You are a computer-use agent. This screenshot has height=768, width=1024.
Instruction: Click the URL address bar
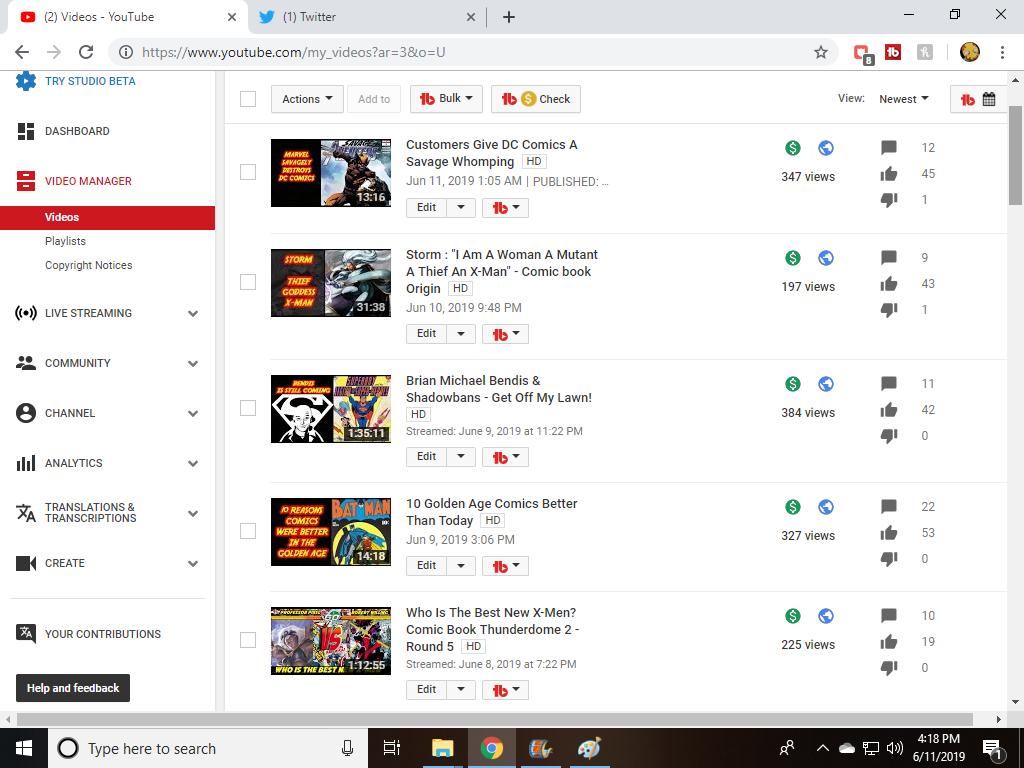pos(473,52)
